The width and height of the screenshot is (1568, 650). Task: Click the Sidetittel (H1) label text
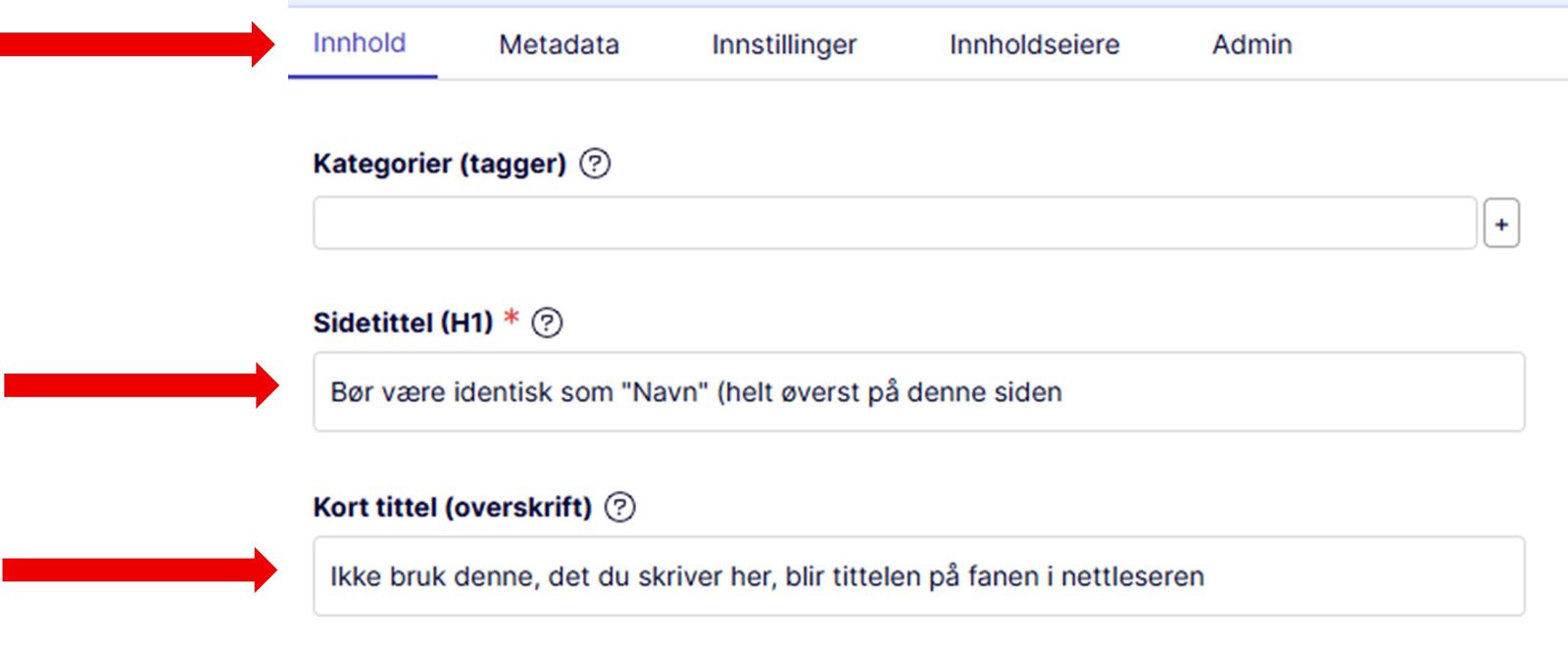point(403,323)
